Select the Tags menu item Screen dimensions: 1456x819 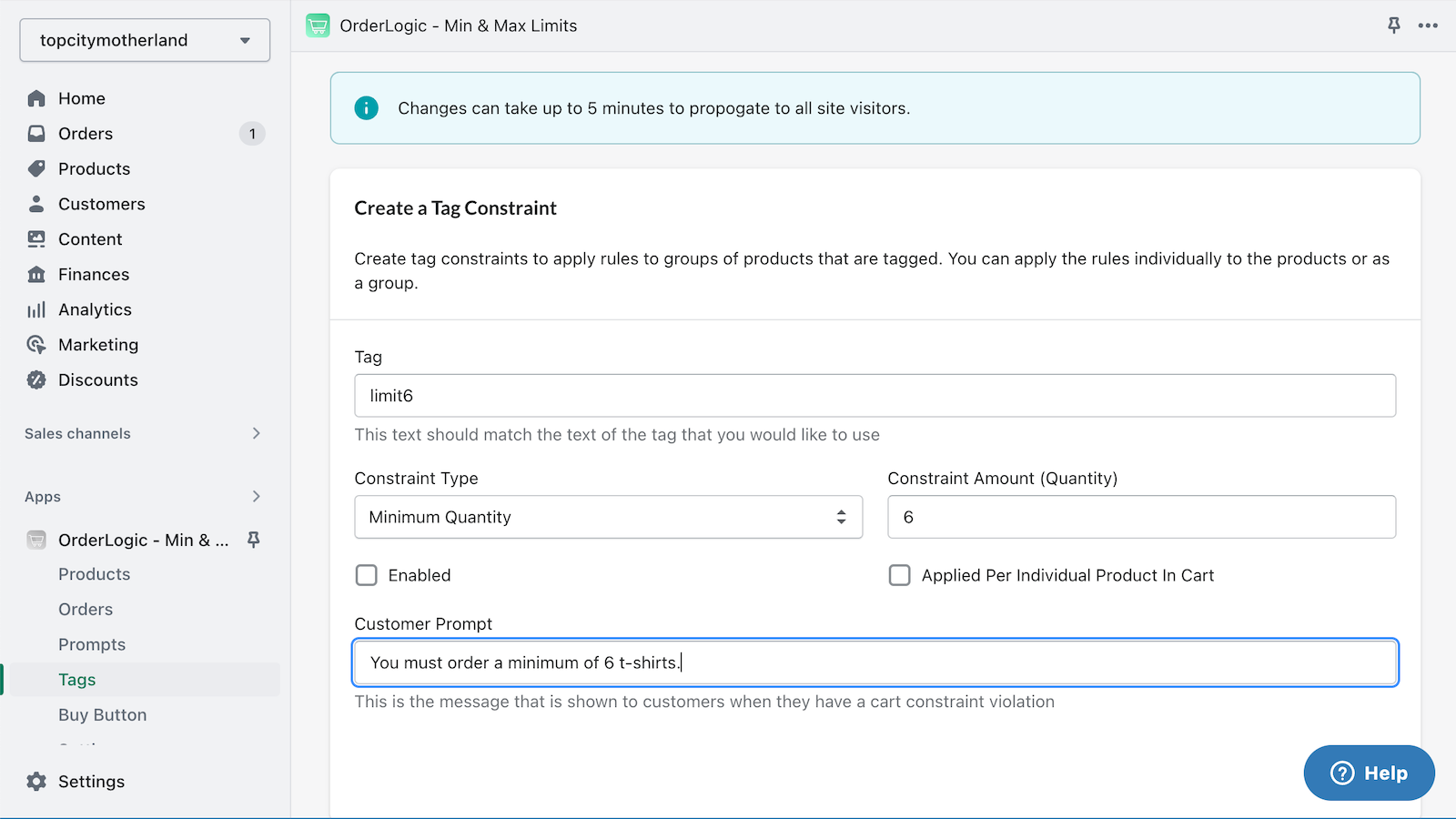(x=76, y=679)
